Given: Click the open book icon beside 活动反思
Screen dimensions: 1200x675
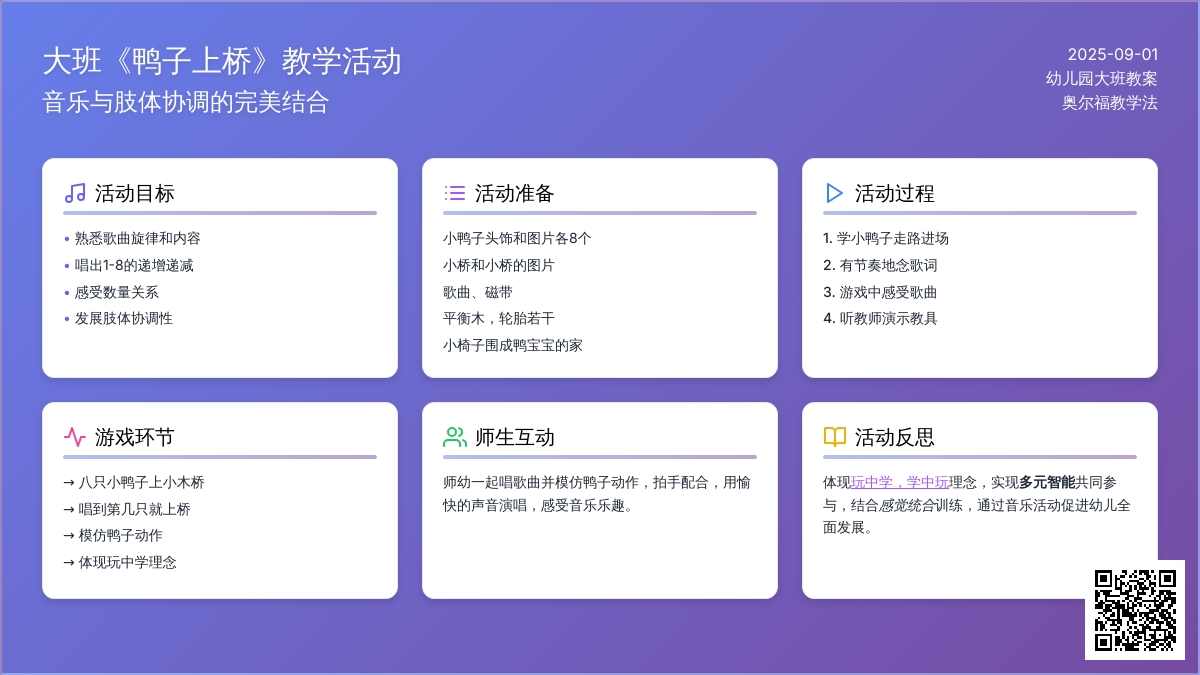Looking at the screenshot, I should click(x=835, y=437).
